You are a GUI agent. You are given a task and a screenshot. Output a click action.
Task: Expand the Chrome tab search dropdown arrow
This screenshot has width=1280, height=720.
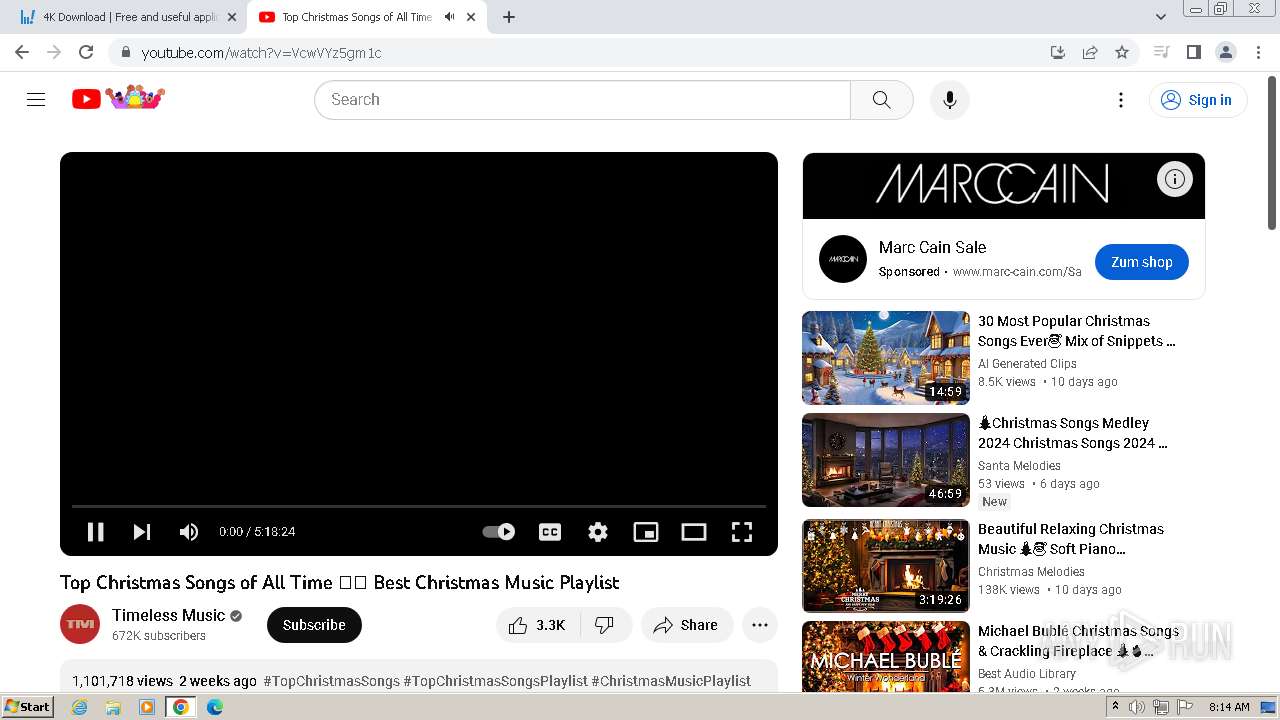tap(1161, 17)
